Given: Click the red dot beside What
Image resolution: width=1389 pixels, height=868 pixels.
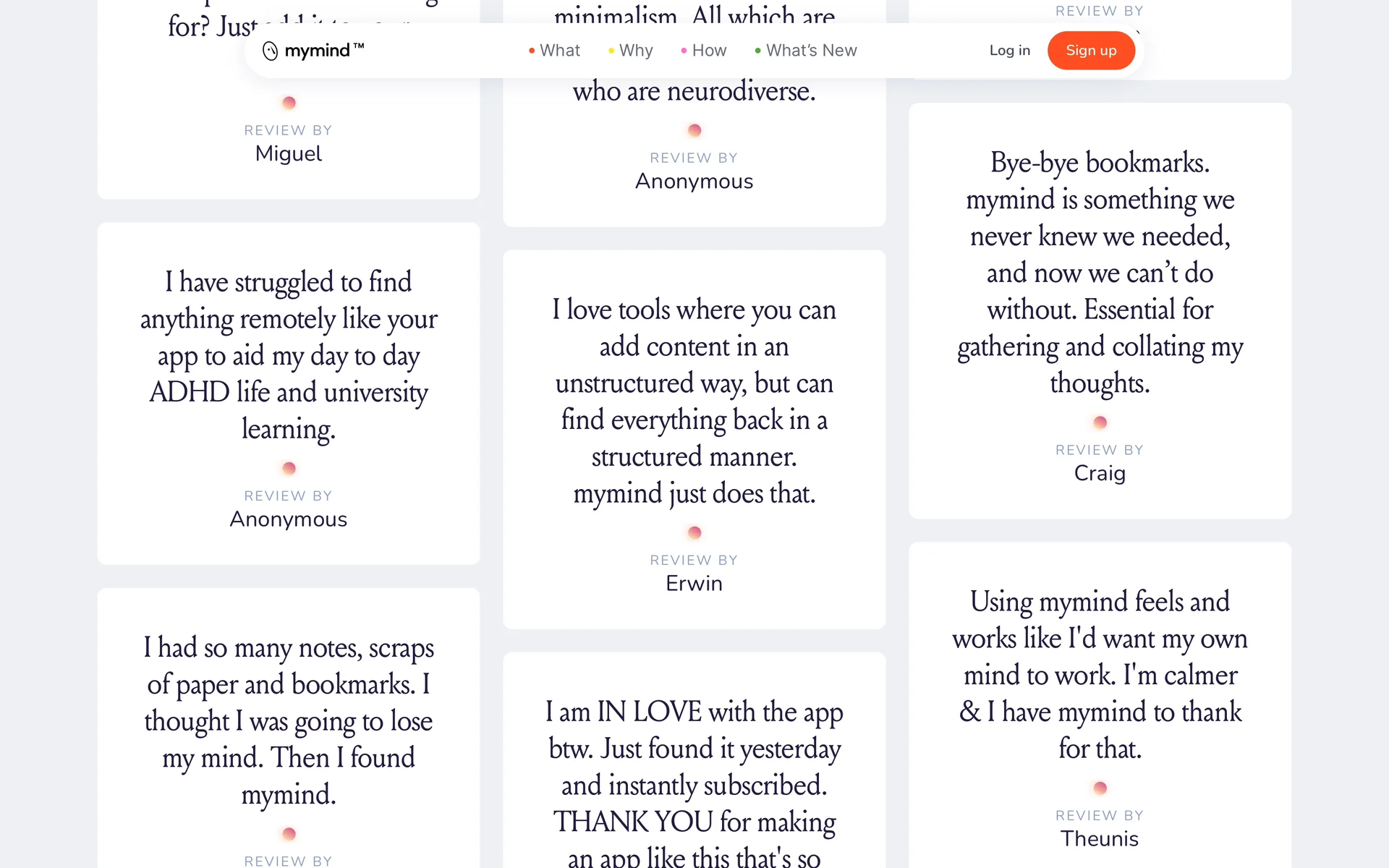Looking at the screenshot, I should pos(532,51).
